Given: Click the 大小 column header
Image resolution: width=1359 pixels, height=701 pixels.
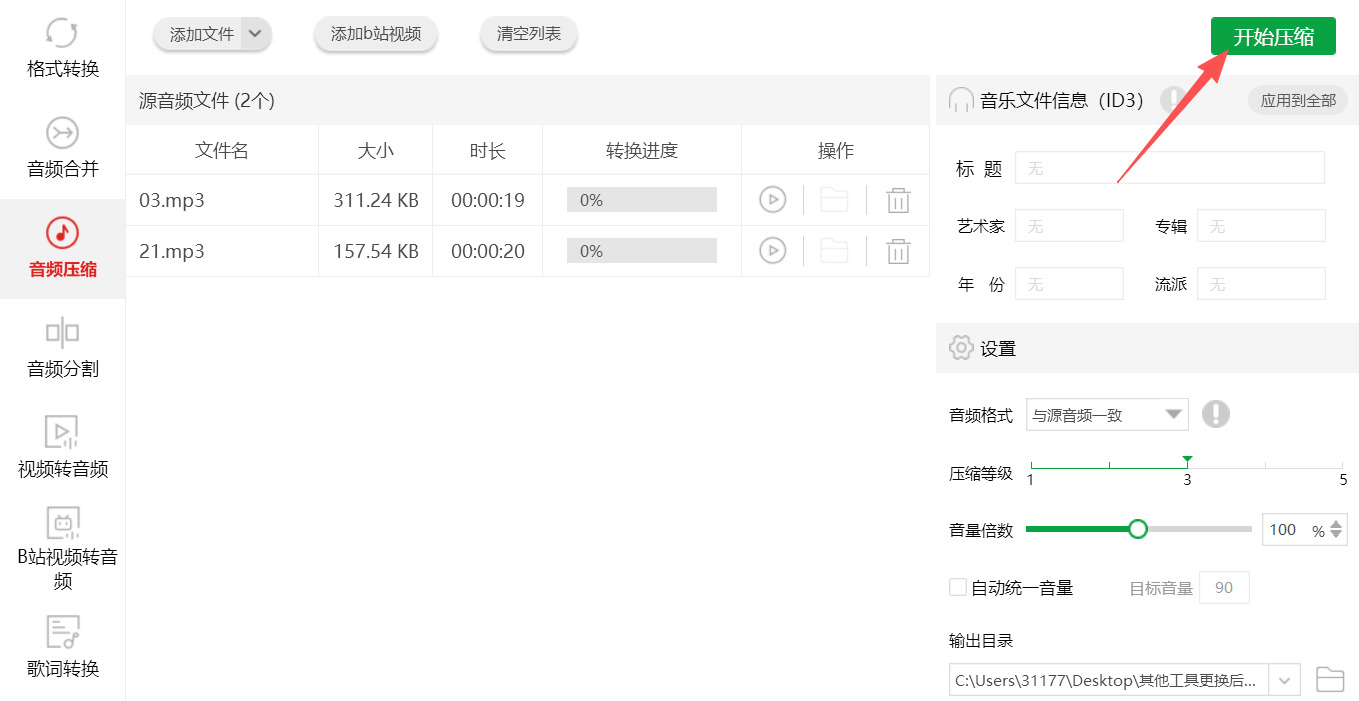Looking at the screenshot, I should point(376,151).
